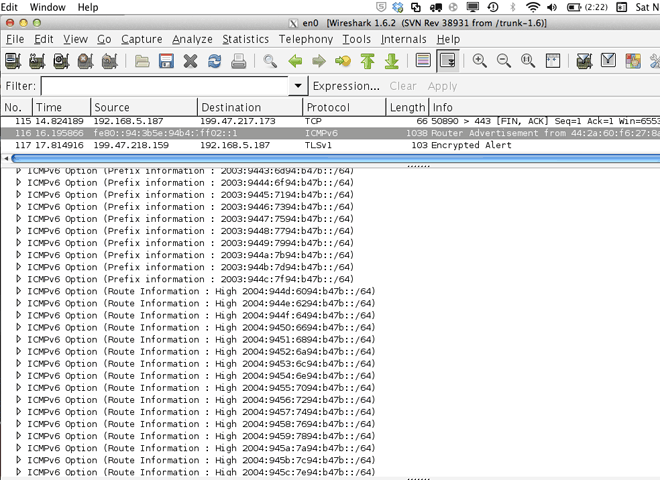The height and width of the screenshot is (480, 660).
Task: Open a capture file folder icon
Action: (x=142, y=61)
